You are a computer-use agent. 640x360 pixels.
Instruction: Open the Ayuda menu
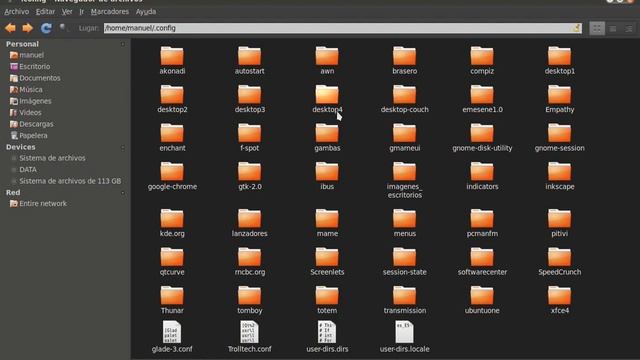(146, 11)
